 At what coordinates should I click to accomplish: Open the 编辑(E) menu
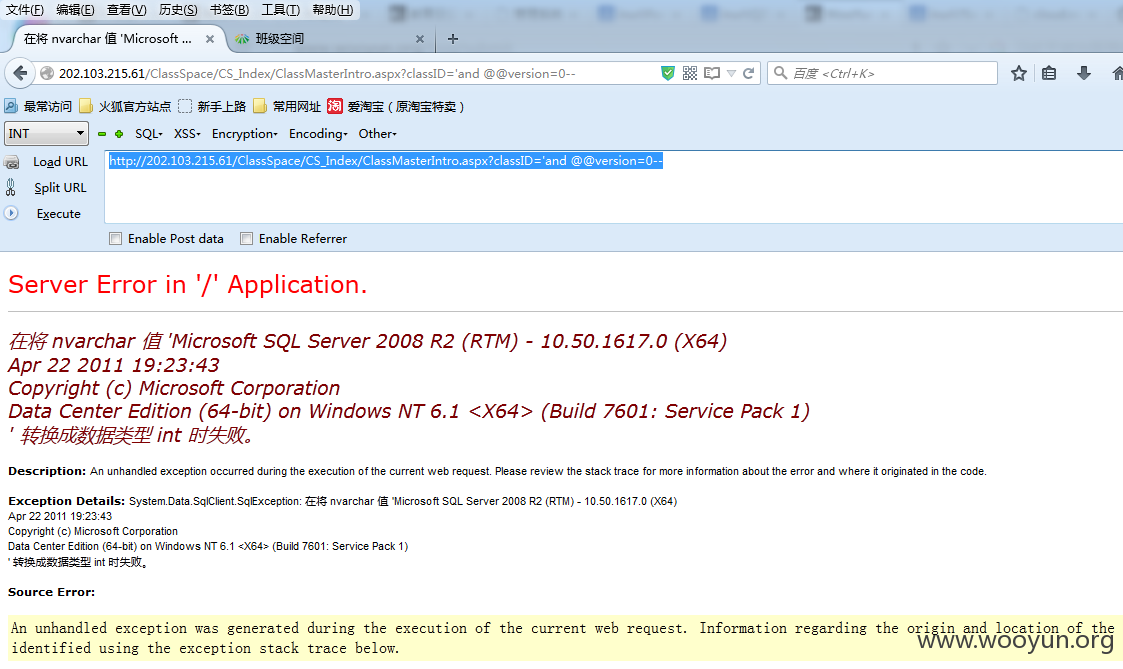(75, 9)
